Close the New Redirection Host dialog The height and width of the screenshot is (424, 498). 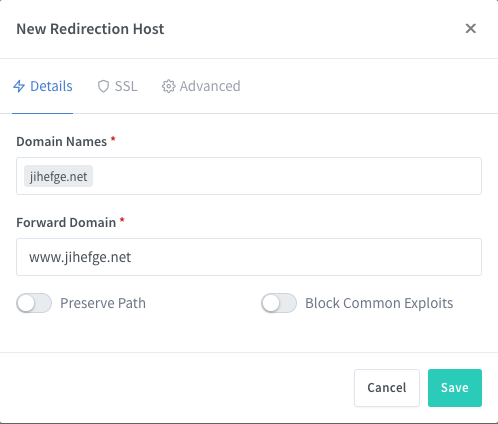tap(471, 29)
